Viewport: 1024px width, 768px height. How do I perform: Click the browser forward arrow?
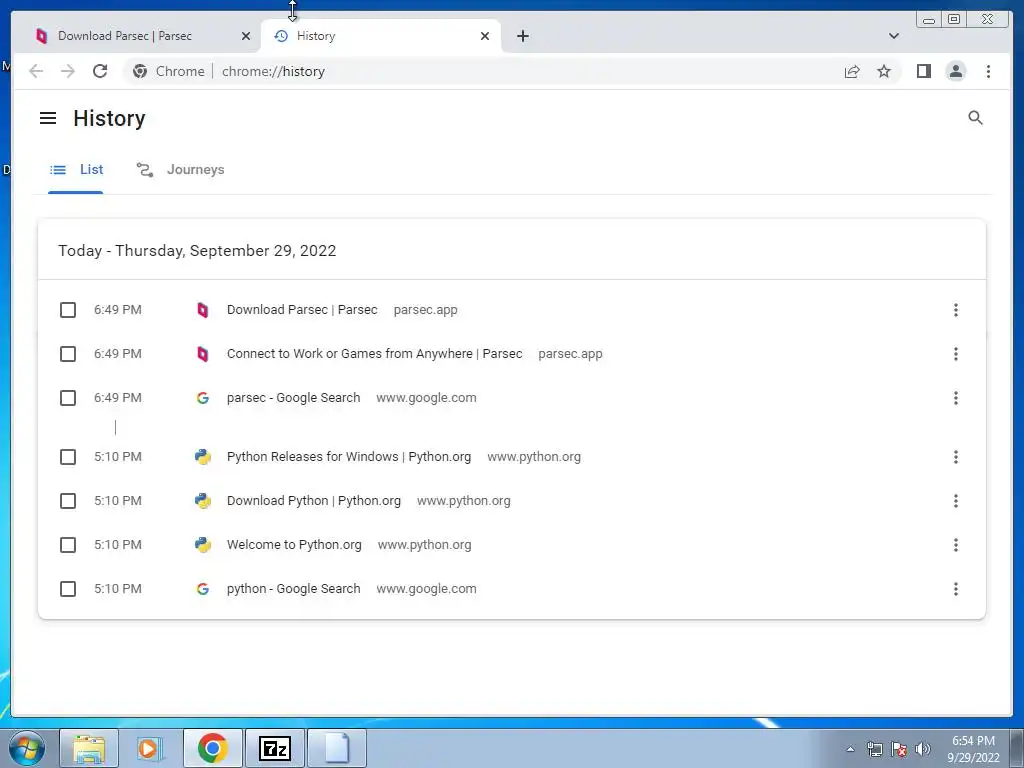tap(68, 71)
